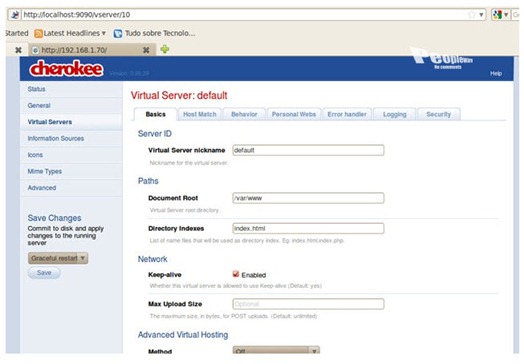Screen dimensions: 524x364
Task: Click the 'Server ID' section heading
Action: coord(155,134)
